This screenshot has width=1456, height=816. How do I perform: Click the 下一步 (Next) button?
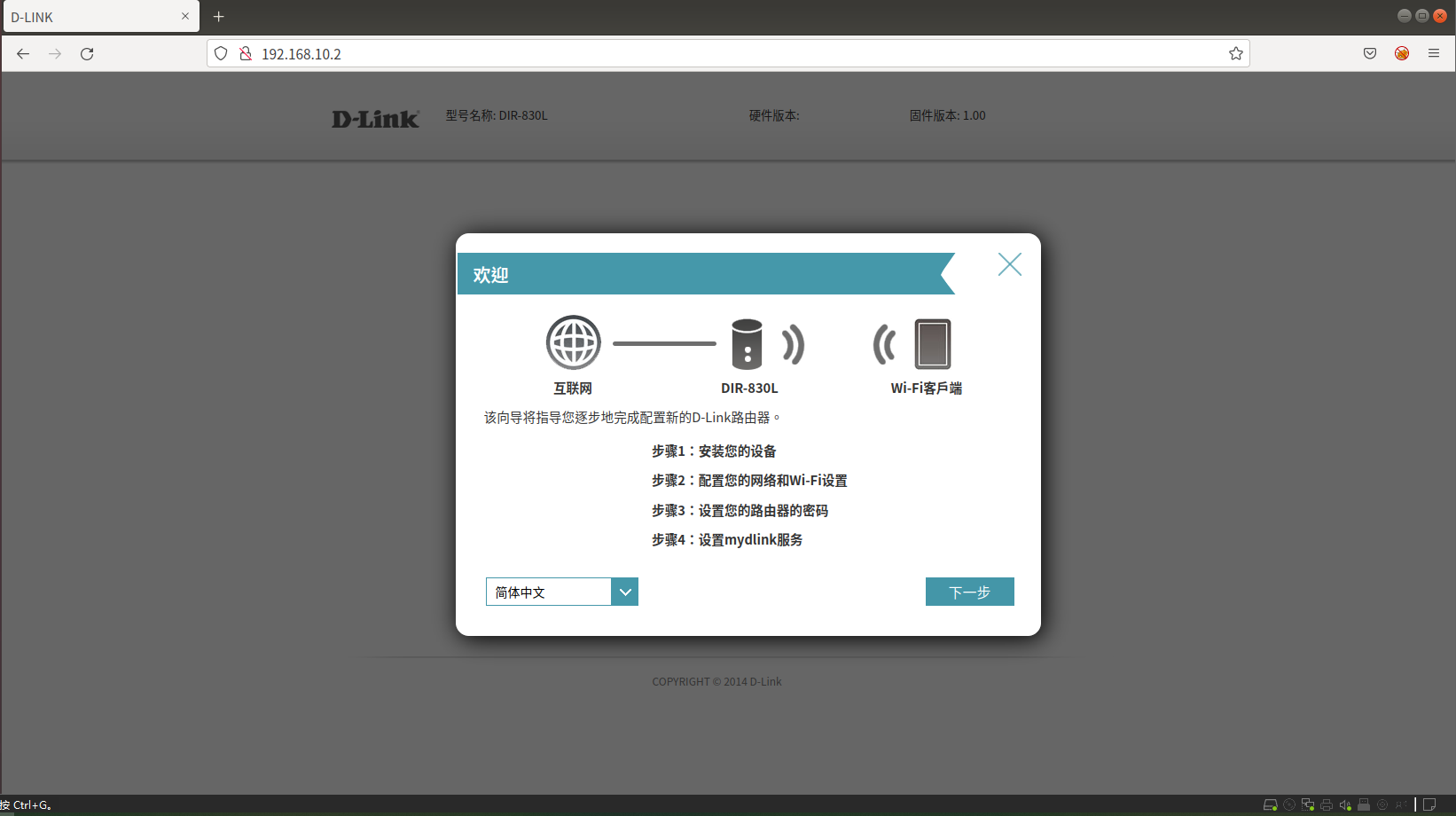coord(969,592)
